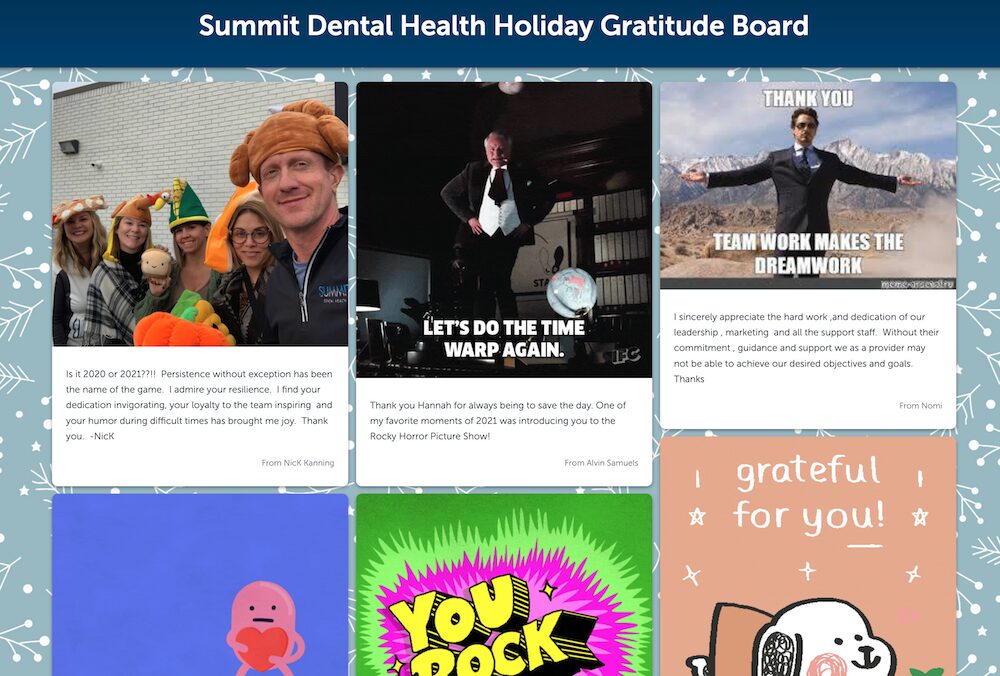Click the Time Warp GIF image
The width and height of the screenshot is (1000, 676).
click(x=504, y=230)
